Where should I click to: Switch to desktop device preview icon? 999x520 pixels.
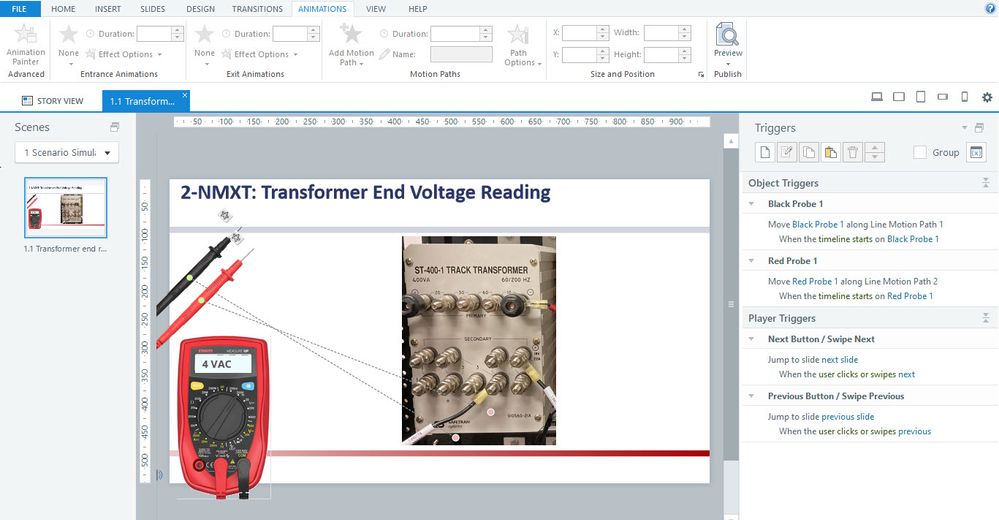point(877,97)
